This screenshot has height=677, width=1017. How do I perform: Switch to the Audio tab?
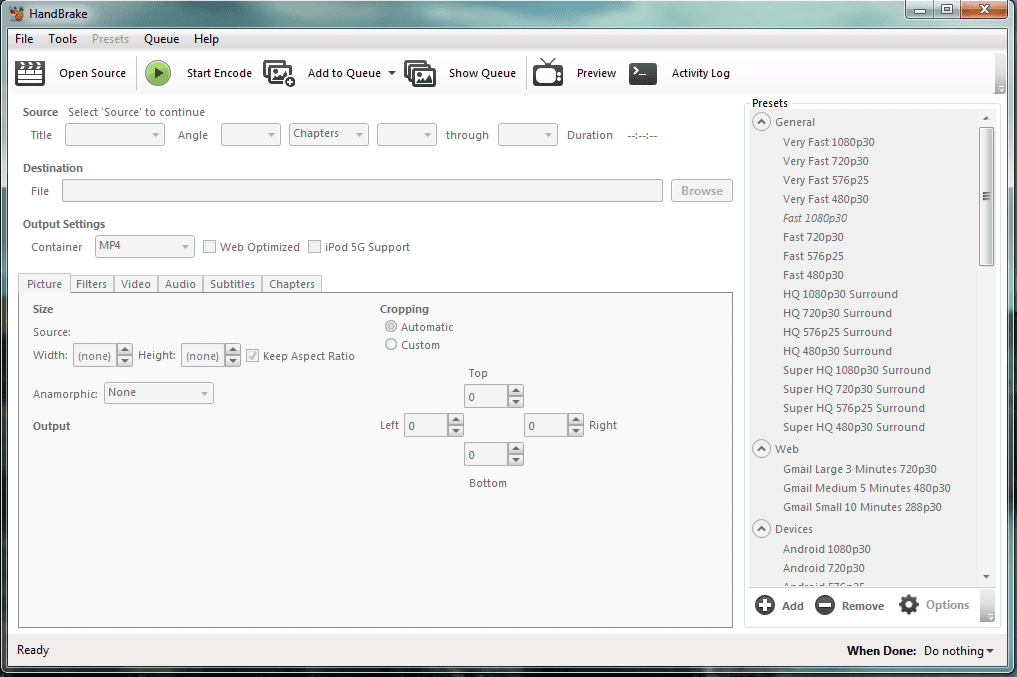[x=179, y=284]
